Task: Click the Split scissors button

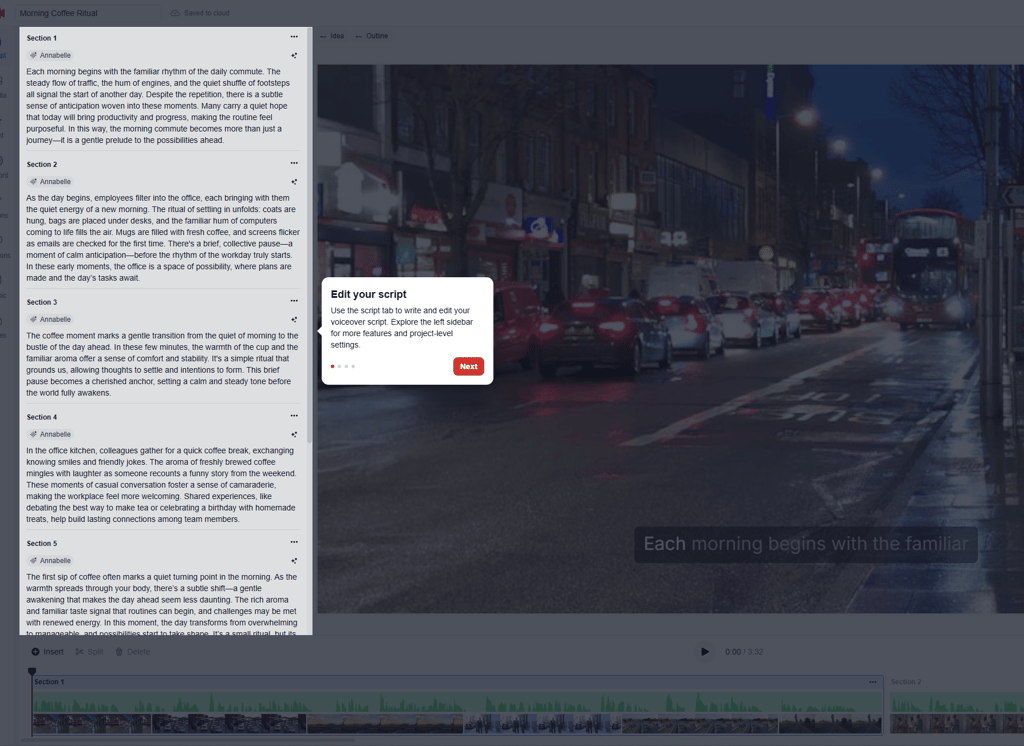Action: point(89,652)
